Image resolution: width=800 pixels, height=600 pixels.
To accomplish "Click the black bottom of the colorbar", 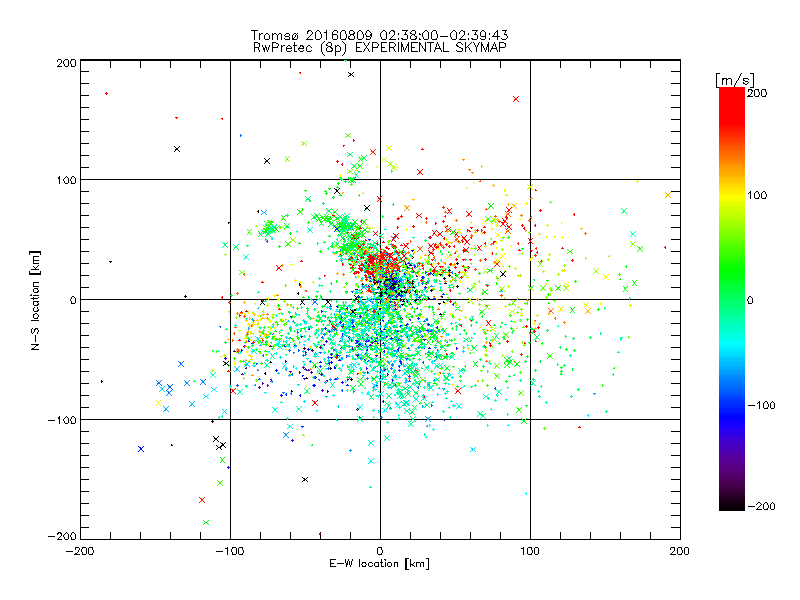I will point(732,503).
